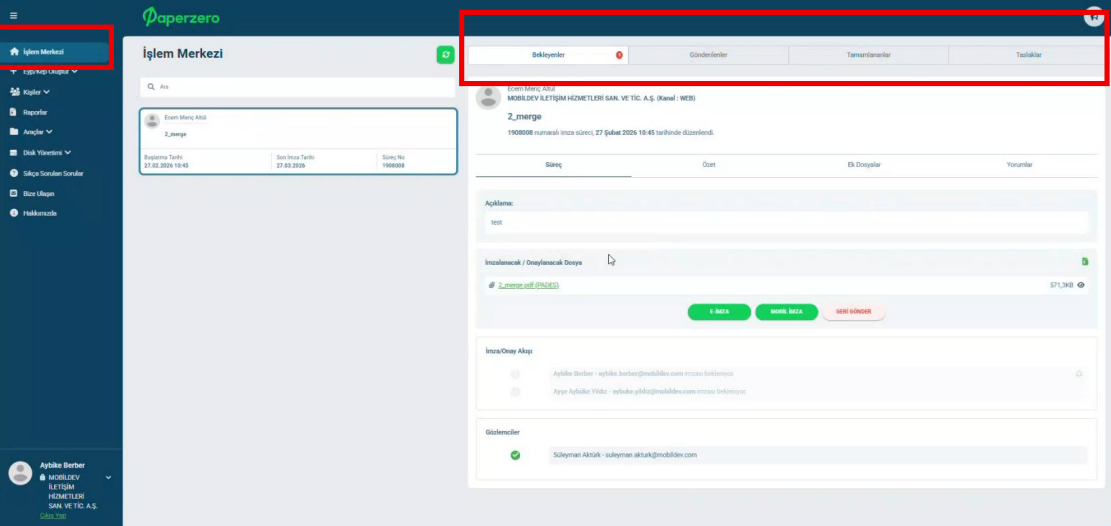Open the Ek Dosyalar tab
This screenshot has width=1111, height=526.
[x=863, y=164]
